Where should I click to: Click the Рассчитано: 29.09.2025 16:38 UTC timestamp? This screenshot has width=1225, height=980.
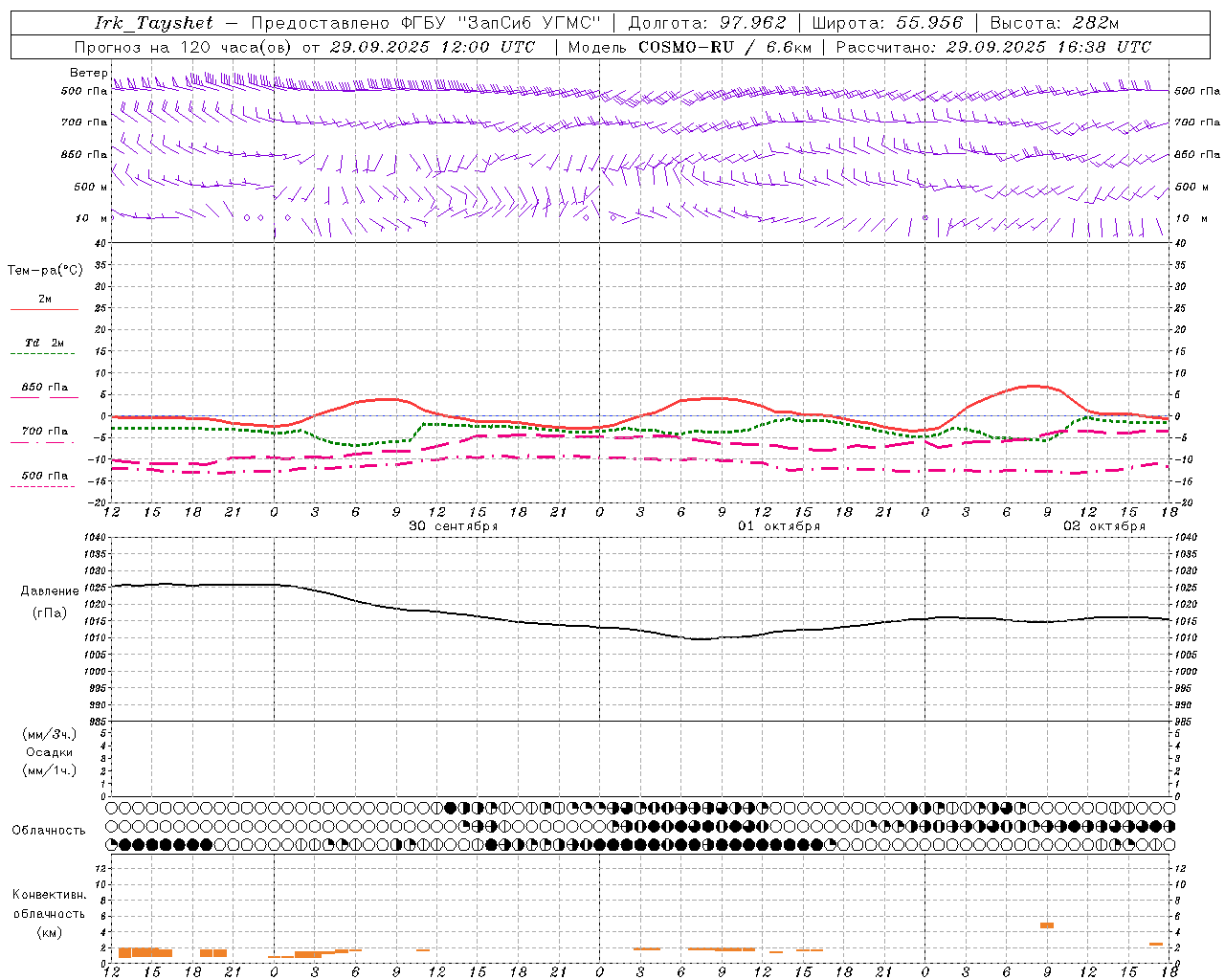(x=993, y=47)
